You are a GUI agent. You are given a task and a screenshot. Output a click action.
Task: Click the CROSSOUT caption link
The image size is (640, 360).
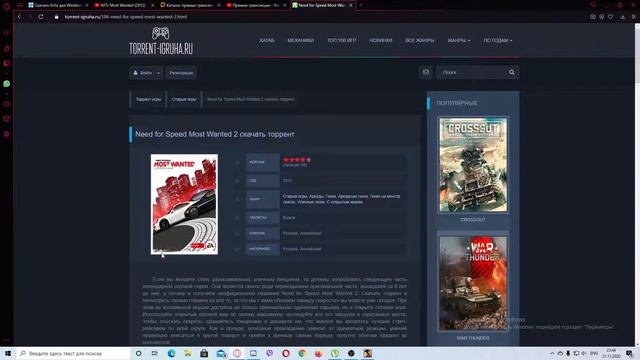(473, 220)
